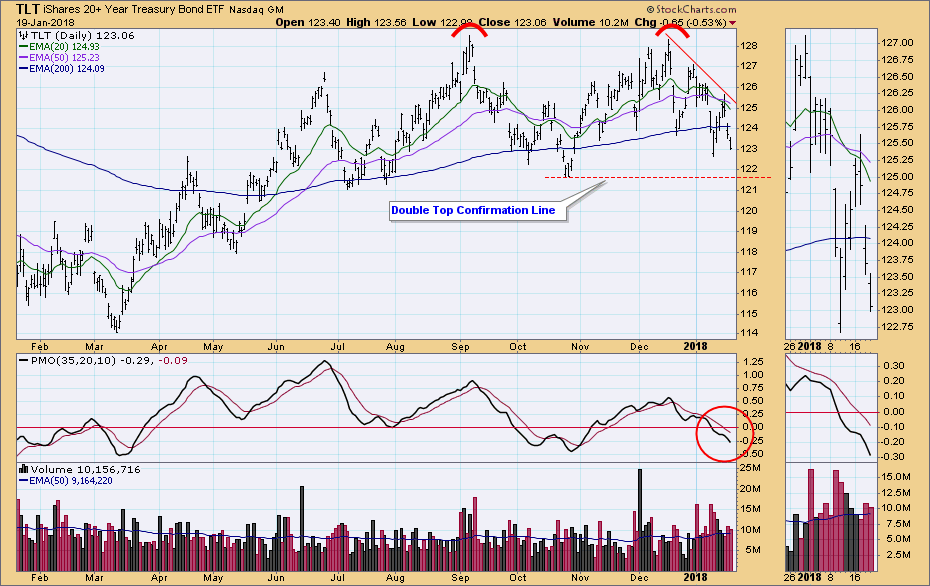The width and height of the screenshot is (930, 586).
Task: Click the PMO(35,20,10) indicator label
Action: (x=104, y=360)
